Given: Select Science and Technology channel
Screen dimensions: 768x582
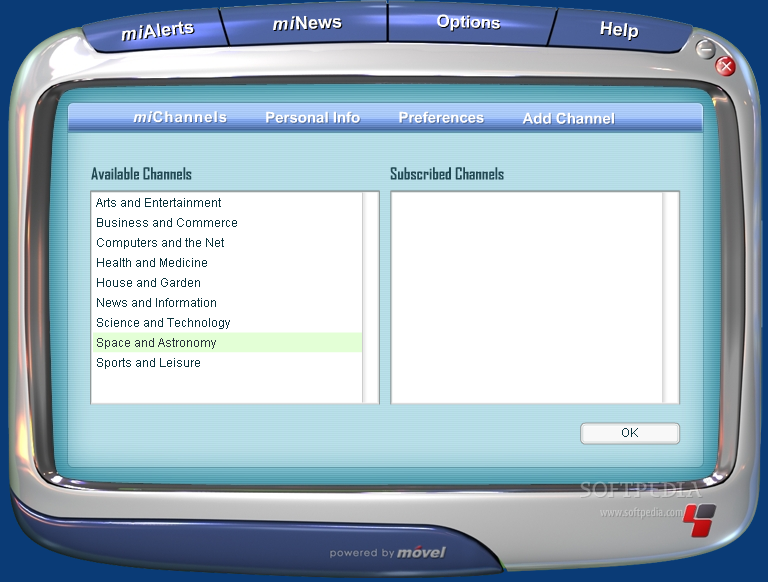Looking at the screenshot, I should (227, 323).
